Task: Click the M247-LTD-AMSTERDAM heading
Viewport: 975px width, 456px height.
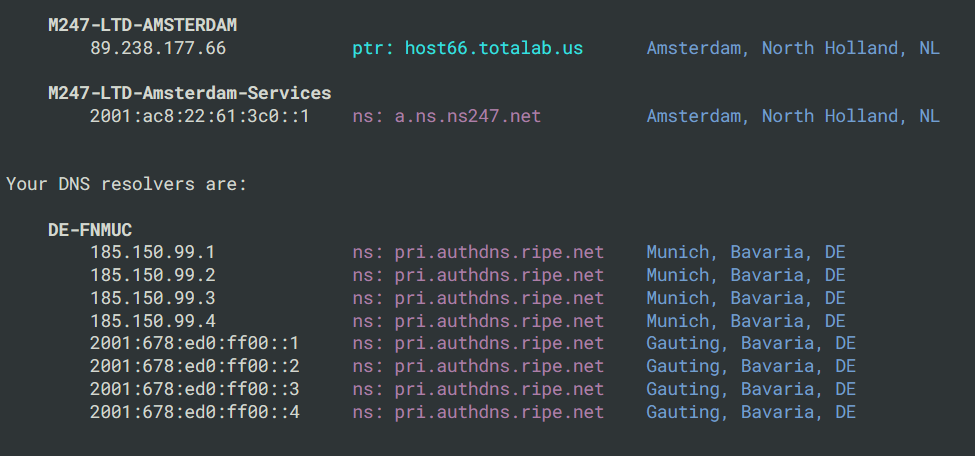Action: click(x=142, y=25)
